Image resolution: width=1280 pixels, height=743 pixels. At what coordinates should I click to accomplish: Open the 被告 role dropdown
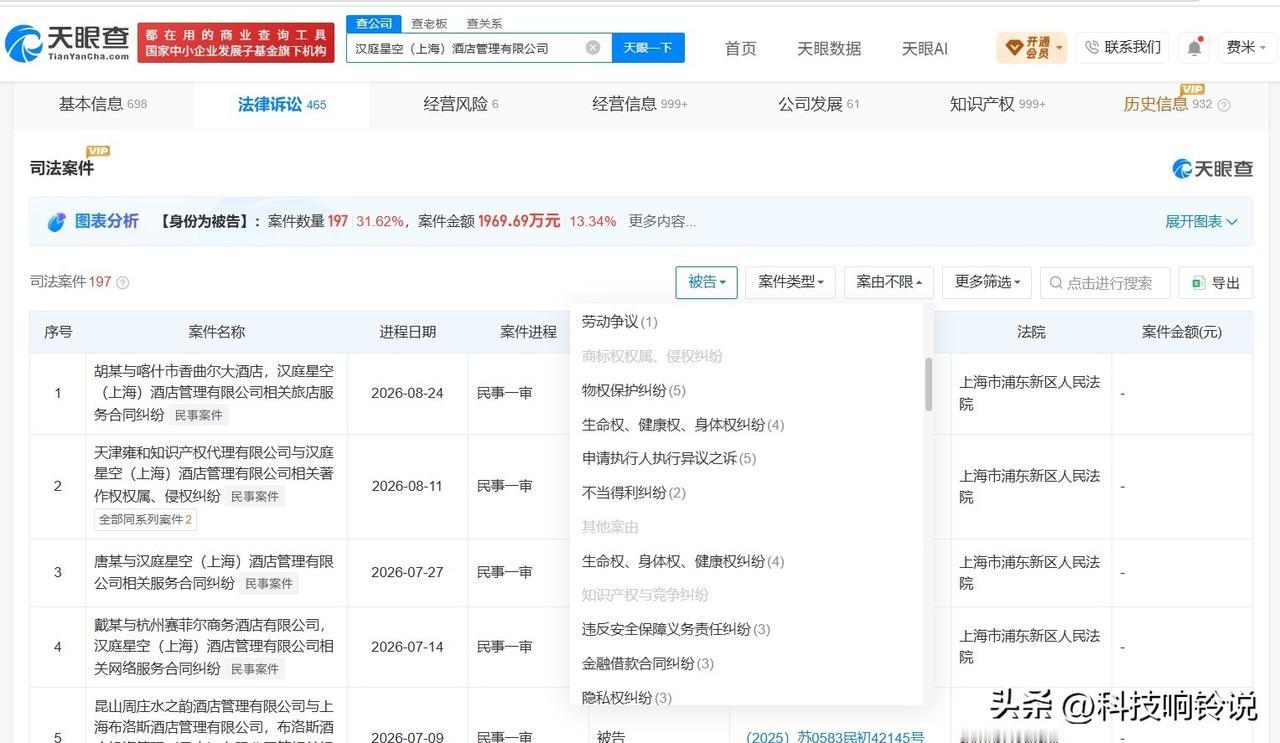[x=706, y=283]
